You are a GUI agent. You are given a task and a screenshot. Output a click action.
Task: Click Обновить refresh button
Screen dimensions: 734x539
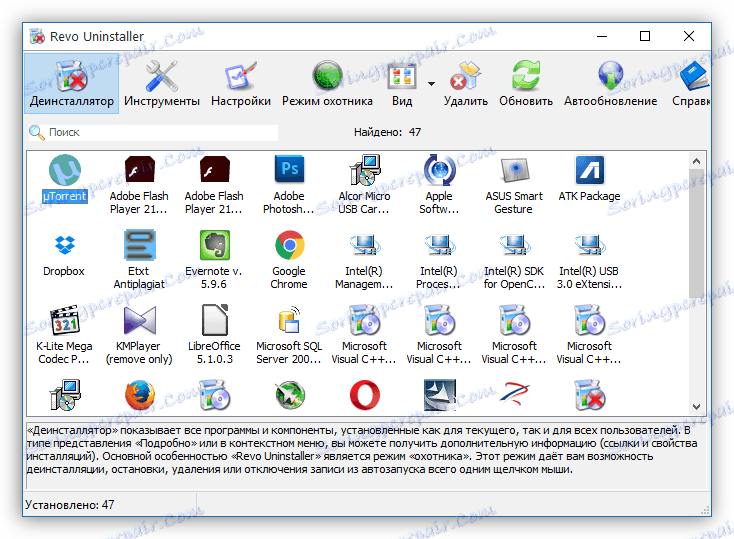point(526,83)
